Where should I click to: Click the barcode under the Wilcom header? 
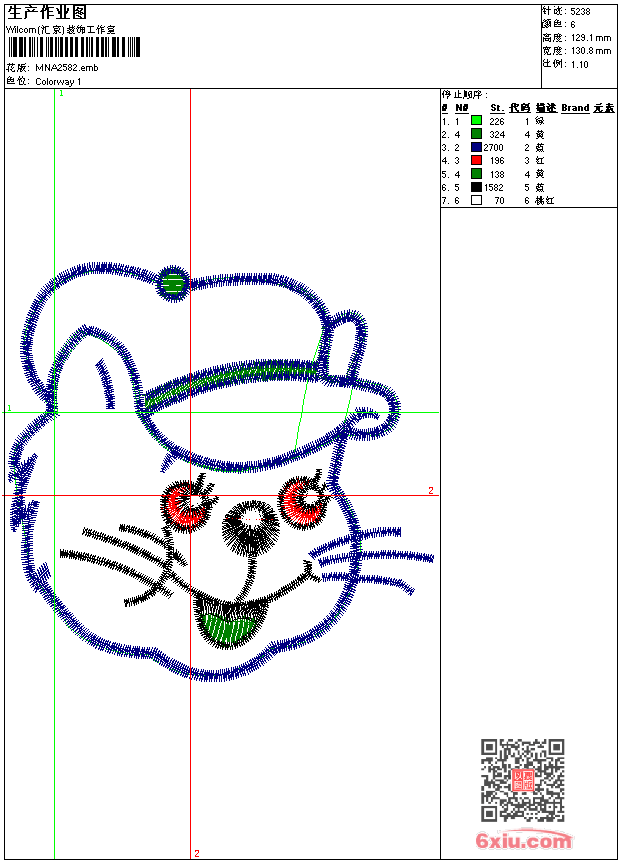pos(74,47)
